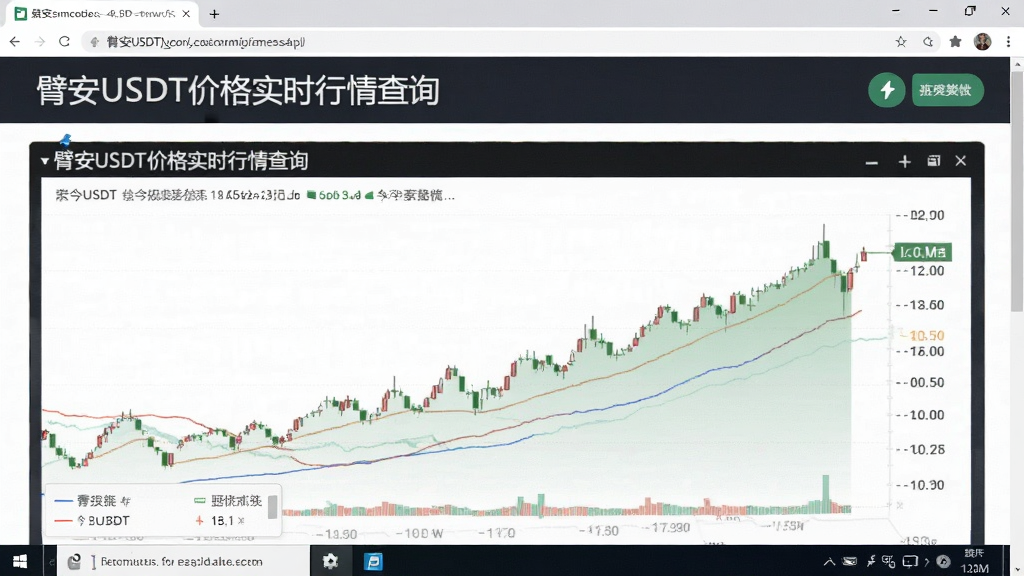Click the browser address bar URL
Image resolution: width=1024 pixels, height=576 pixels.
coord(206,42)
